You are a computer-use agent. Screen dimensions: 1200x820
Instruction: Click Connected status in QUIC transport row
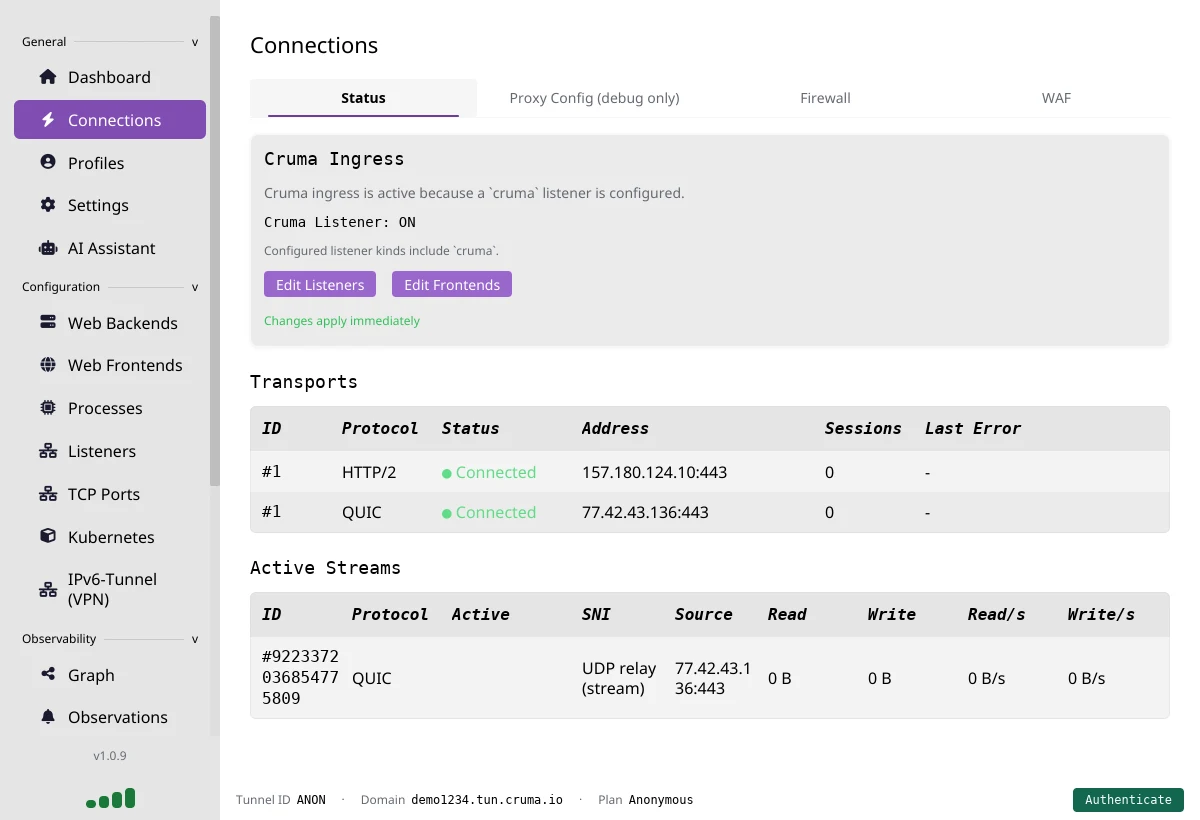(x=489, y=512)
